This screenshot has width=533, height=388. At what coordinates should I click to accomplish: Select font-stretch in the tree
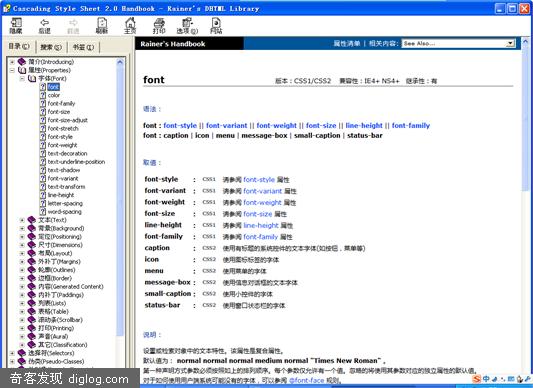click(63, 129)
